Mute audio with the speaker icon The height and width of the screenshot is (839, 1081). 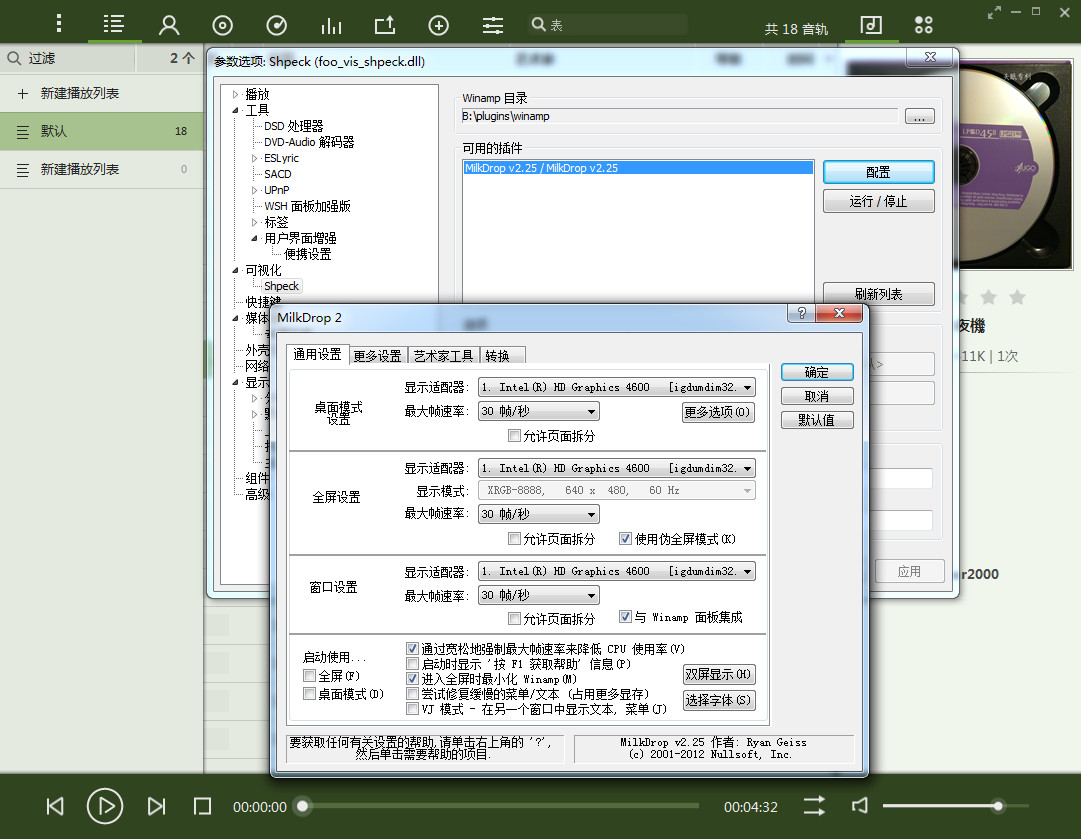click(860, 805)
